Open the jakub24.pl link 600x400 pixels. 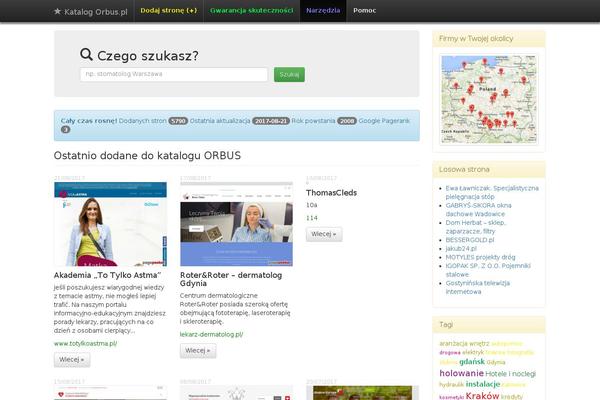pos(461,249)
